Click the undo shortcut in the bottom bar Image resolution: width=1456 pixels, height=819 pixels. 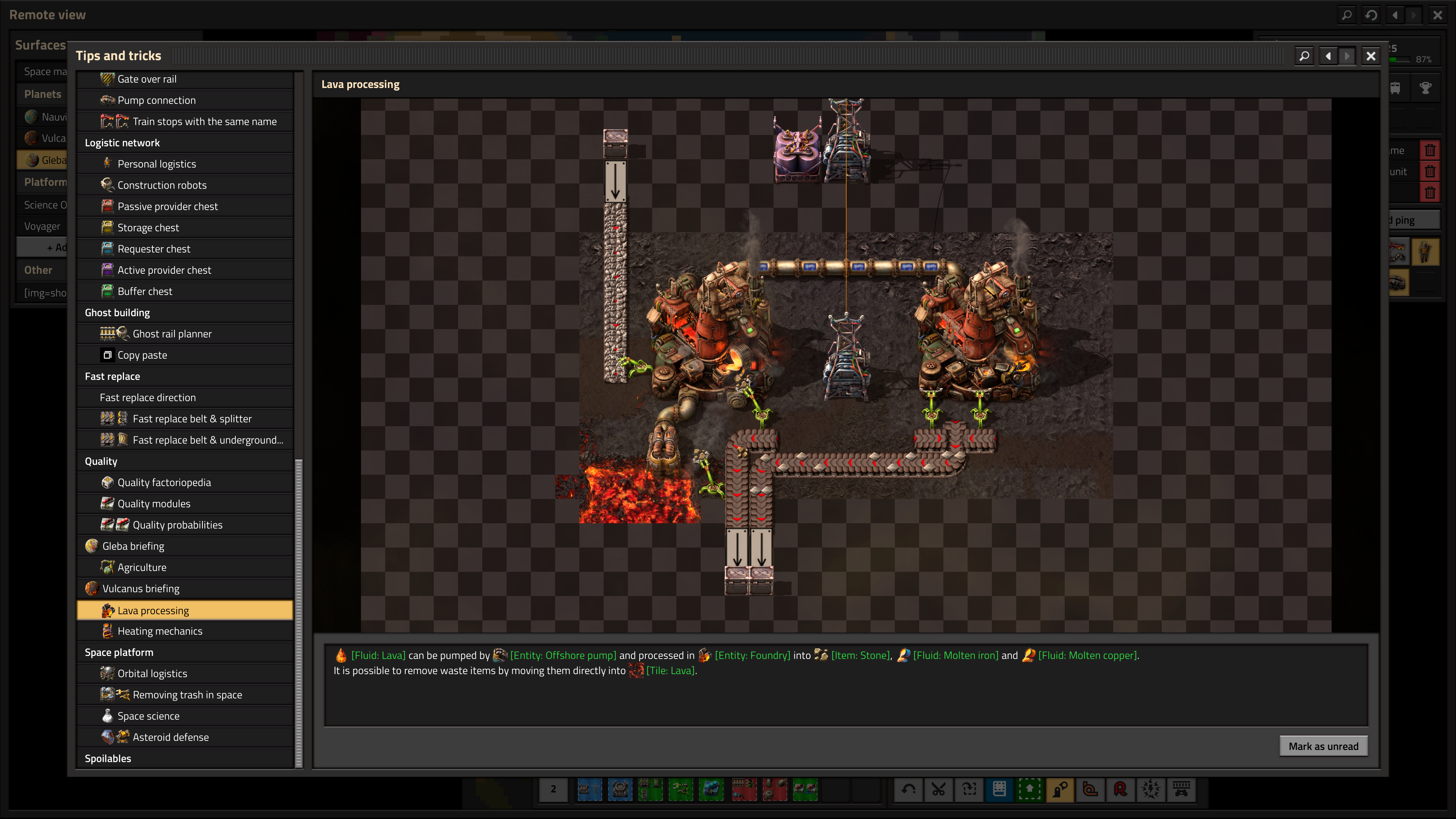(908, 789)
